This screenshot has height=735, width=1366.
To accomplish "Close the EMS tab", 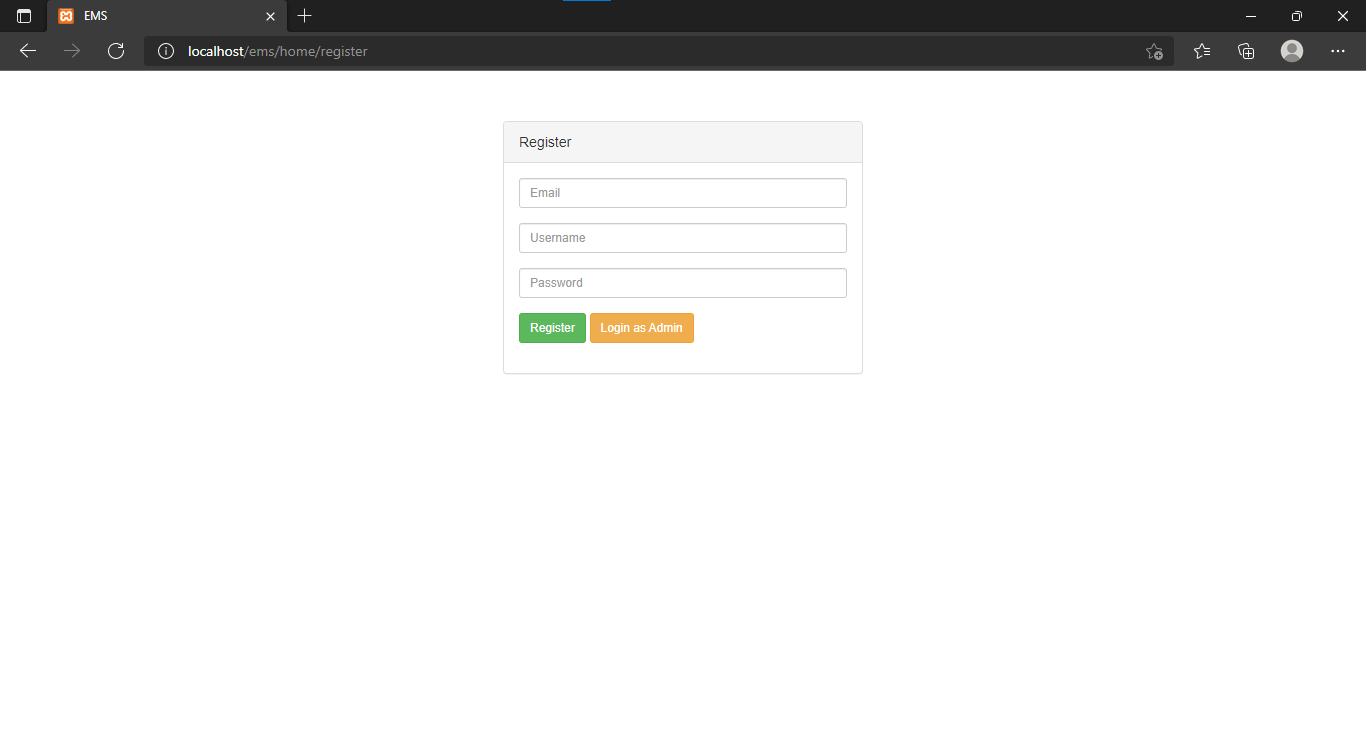I will coord(270,16).
